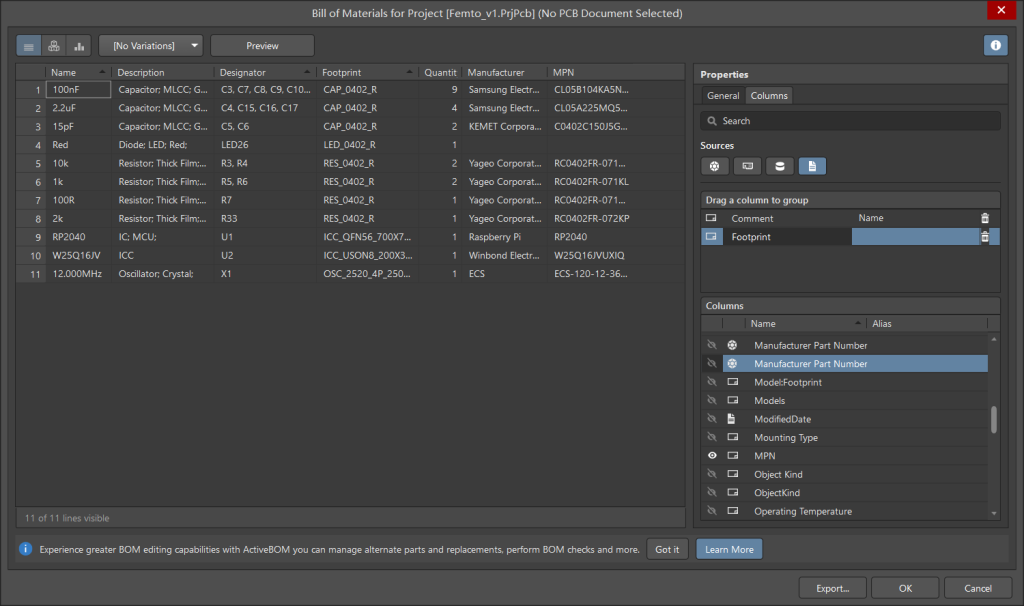Show the highlighted Manufacturer Part Number column
The width and height of the screenshot is (1024, 606).
click(712, 364)
